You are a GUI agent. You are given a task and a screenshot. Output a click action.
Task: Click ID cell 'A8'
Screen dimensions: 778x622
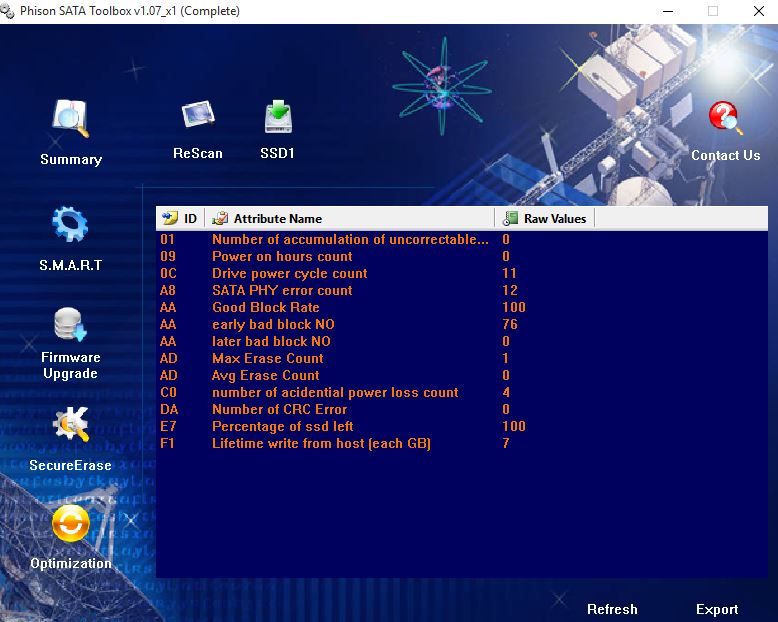tap(168, 290)
